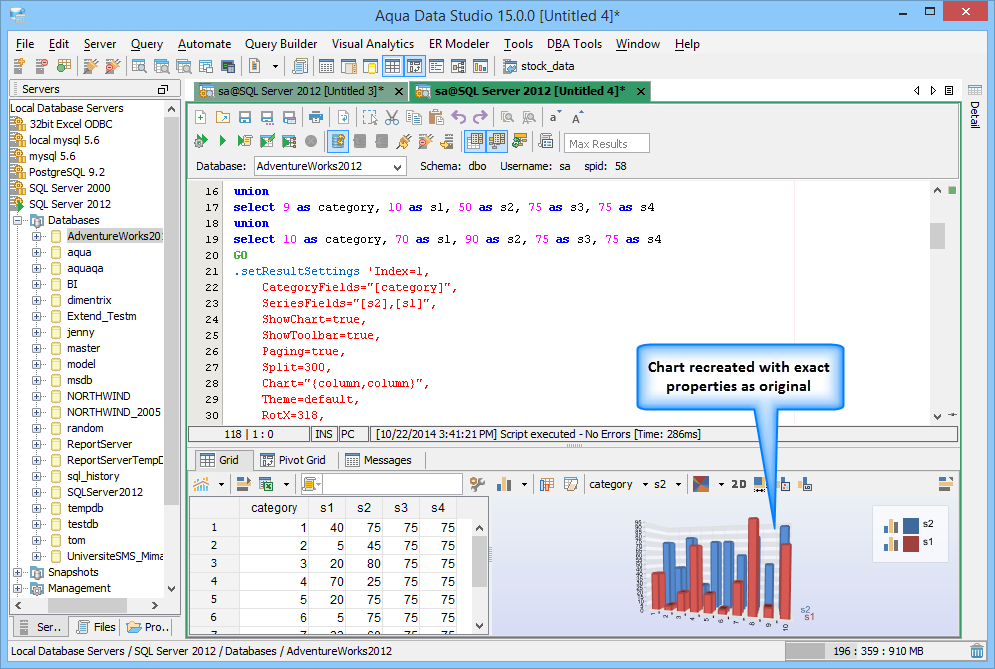The width and height of the screenshot is (995, 669).
Task: Click the row 4 header in the grid
Action: click(x=214, y=581)
